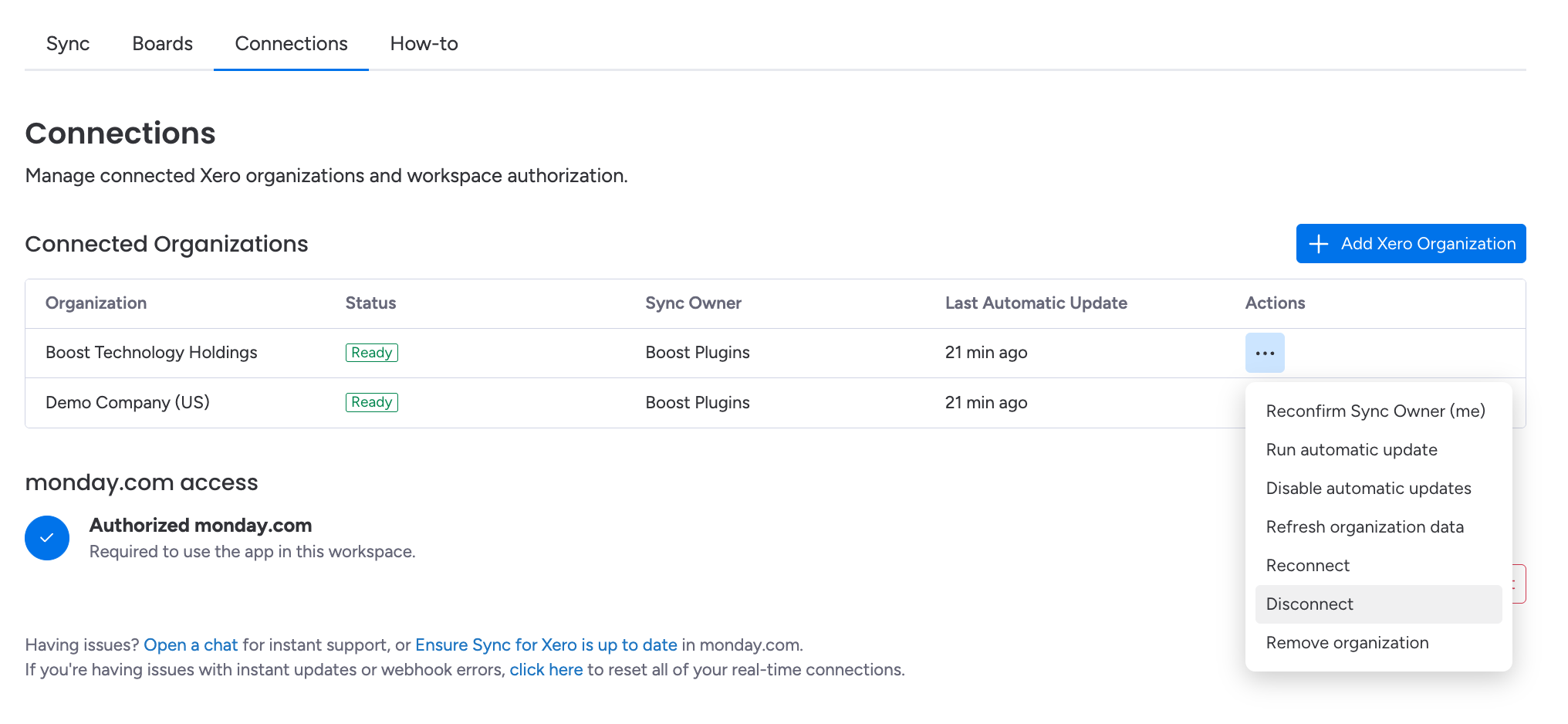The height and width of the screenshot is (724, 1568).
Task: Click the 'click here' reset link
Action: tap(546, 670)
